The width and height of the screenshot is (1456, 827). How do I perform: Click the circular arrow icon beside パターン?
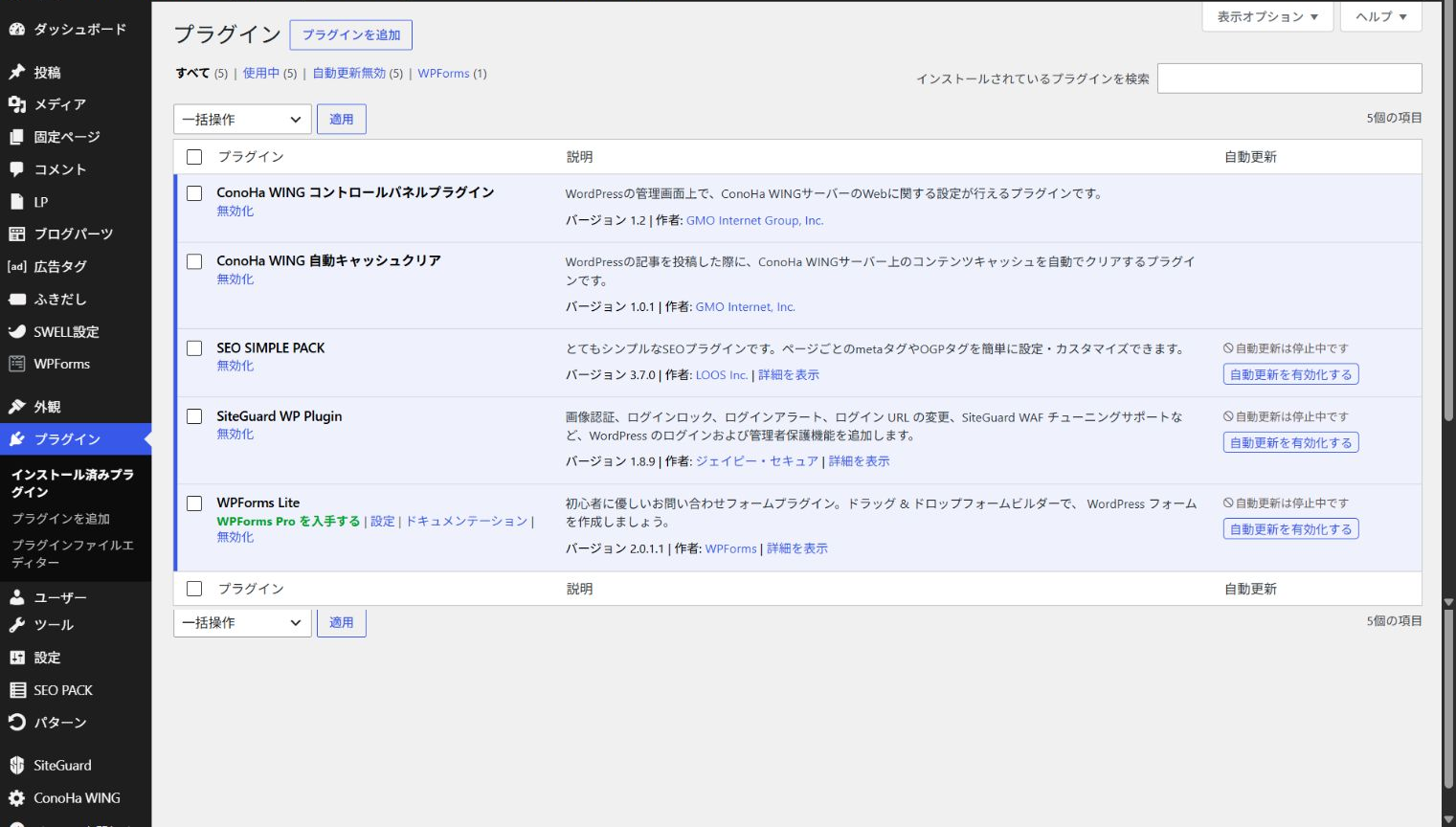click(x=16, y=723)
